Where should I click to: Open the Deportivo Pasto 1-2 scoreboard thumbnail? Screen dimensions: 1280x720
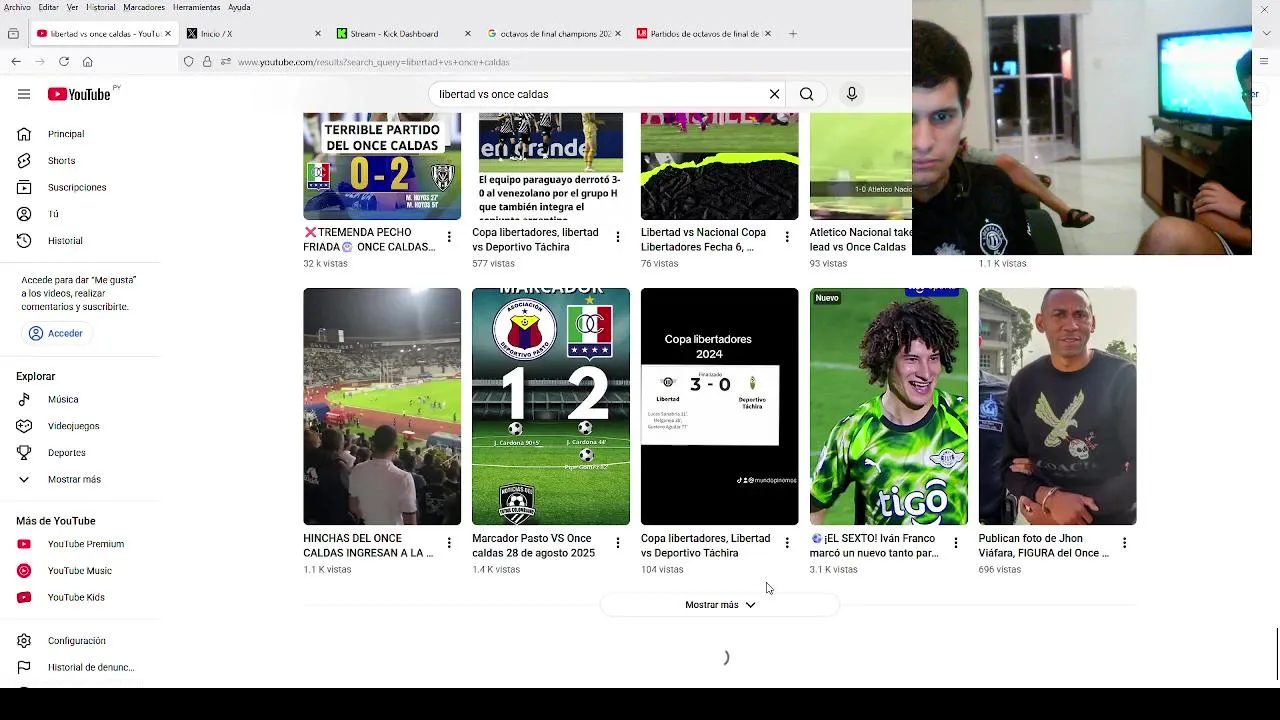(551, 406)
